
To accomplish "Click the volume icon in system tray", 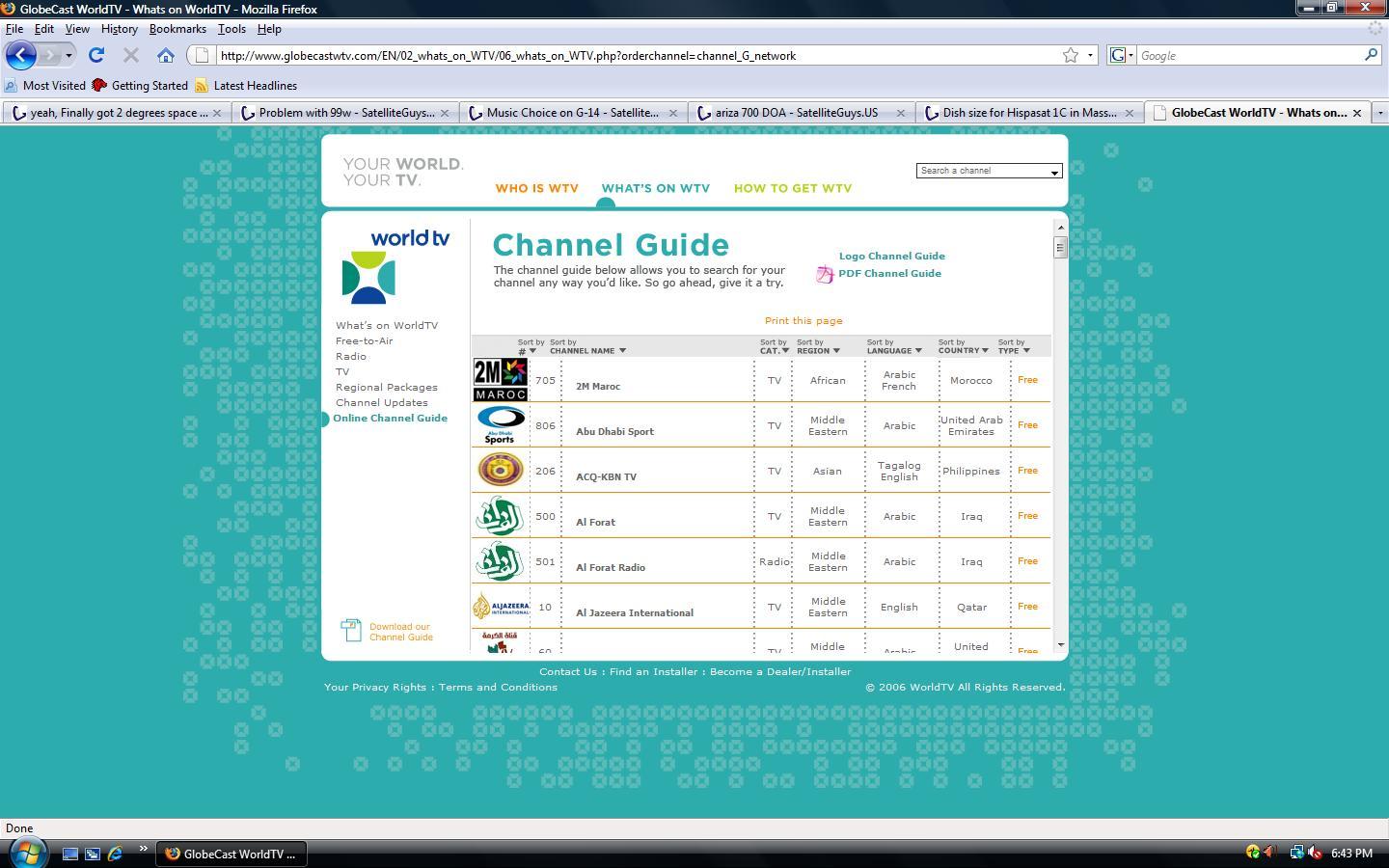I will pos(1271,853).
